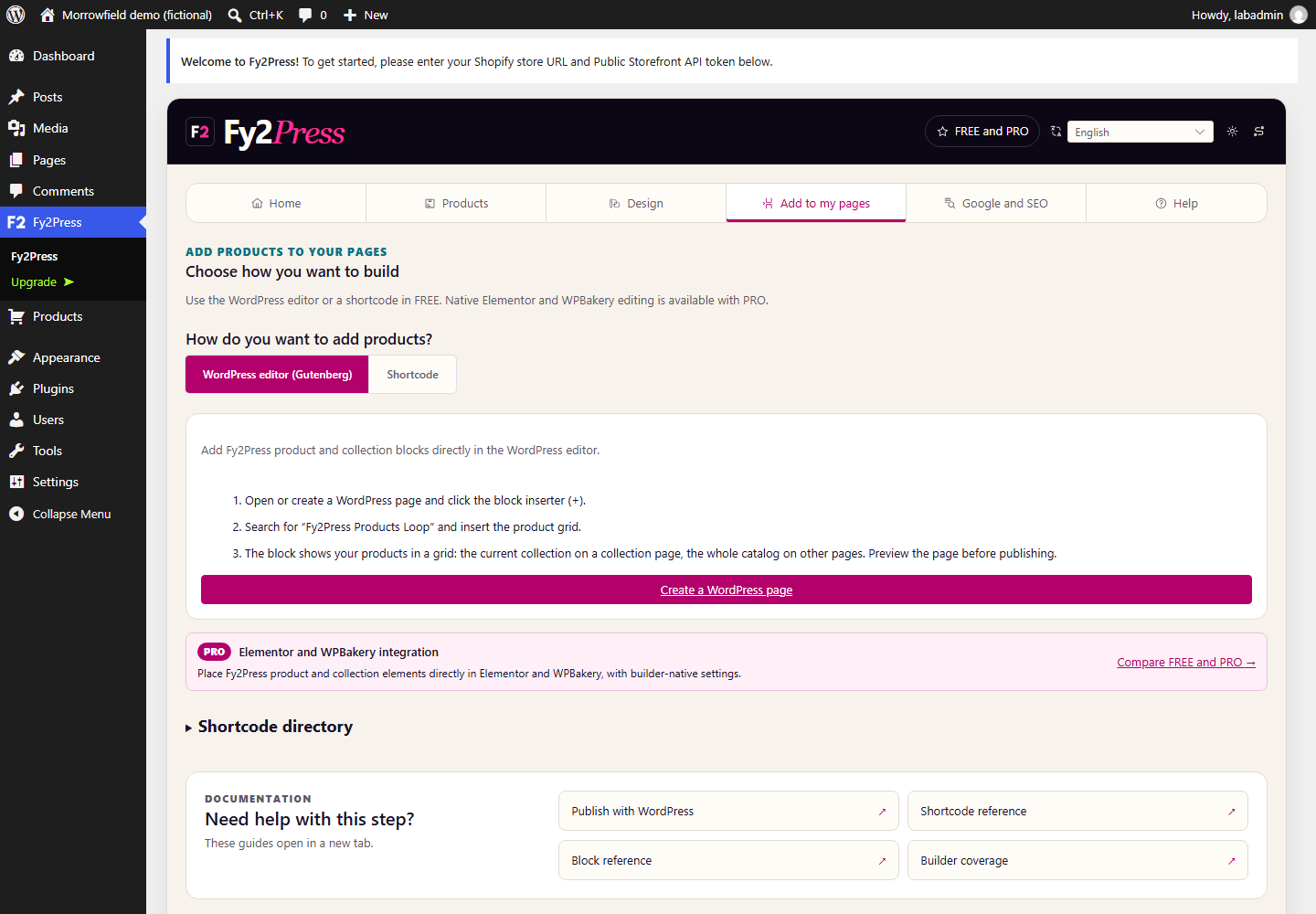The width and height of the screenshot is (1316, 914).
Task: Open the Appearance menu
Action: pyautogui.click(x=73, y=357)
